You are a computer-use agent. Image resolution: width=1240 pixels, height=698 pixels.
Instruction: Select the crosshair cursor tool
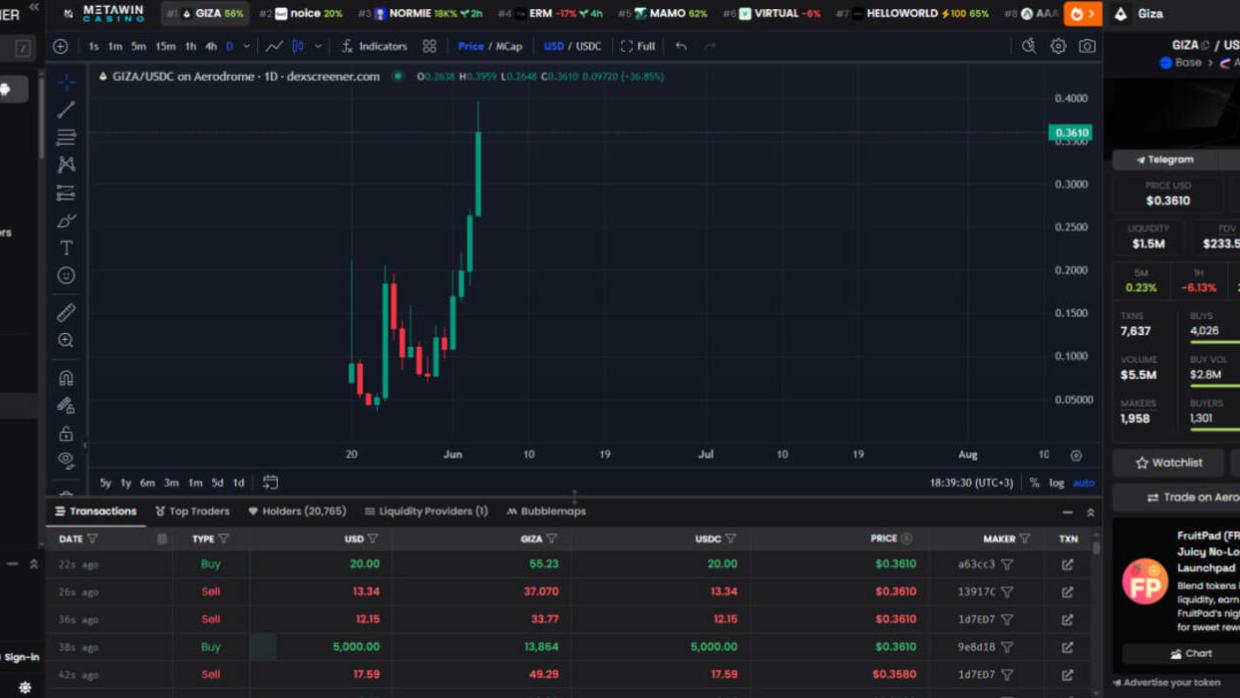click(66, 82)
